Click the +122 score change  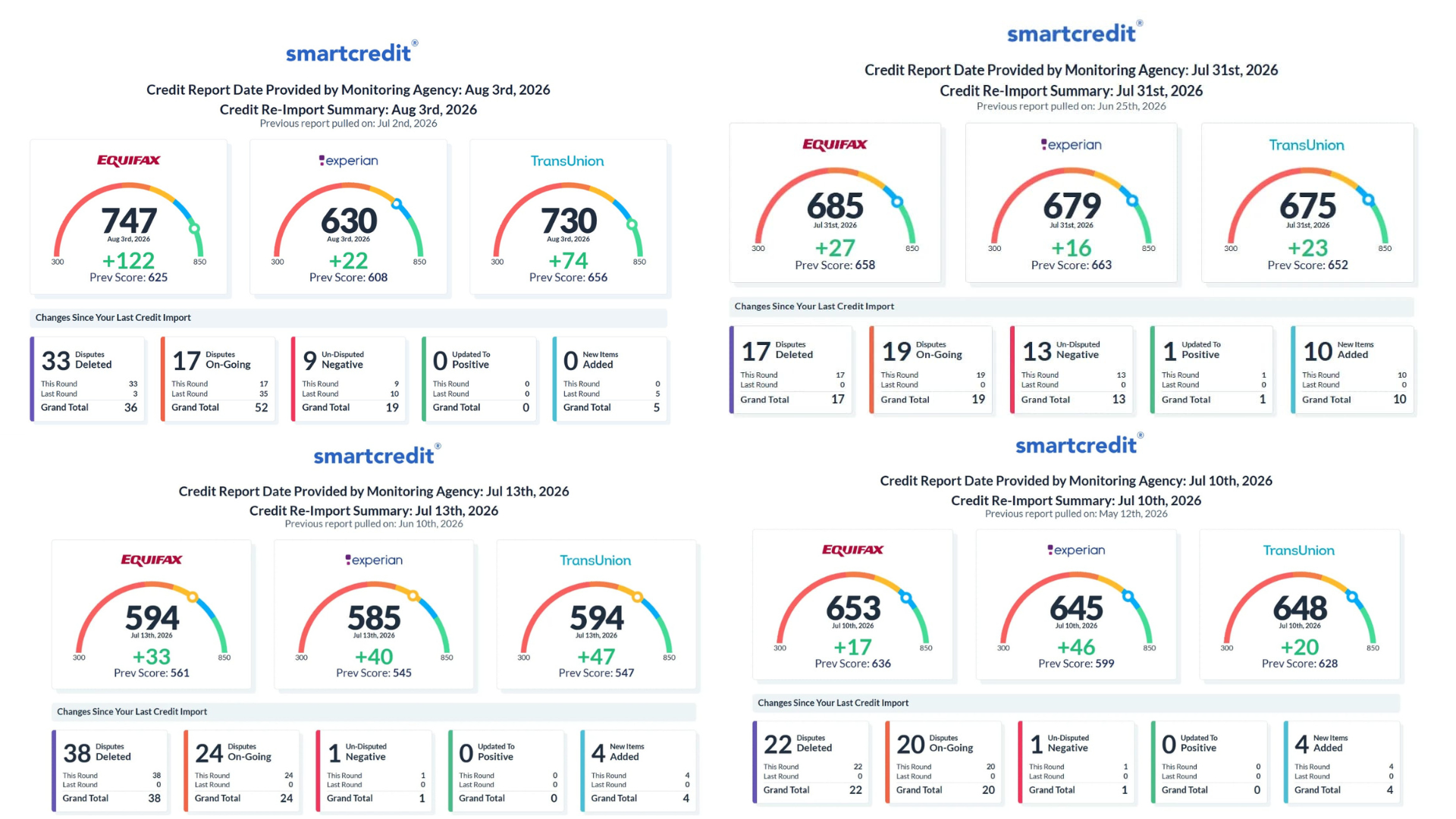129,261
